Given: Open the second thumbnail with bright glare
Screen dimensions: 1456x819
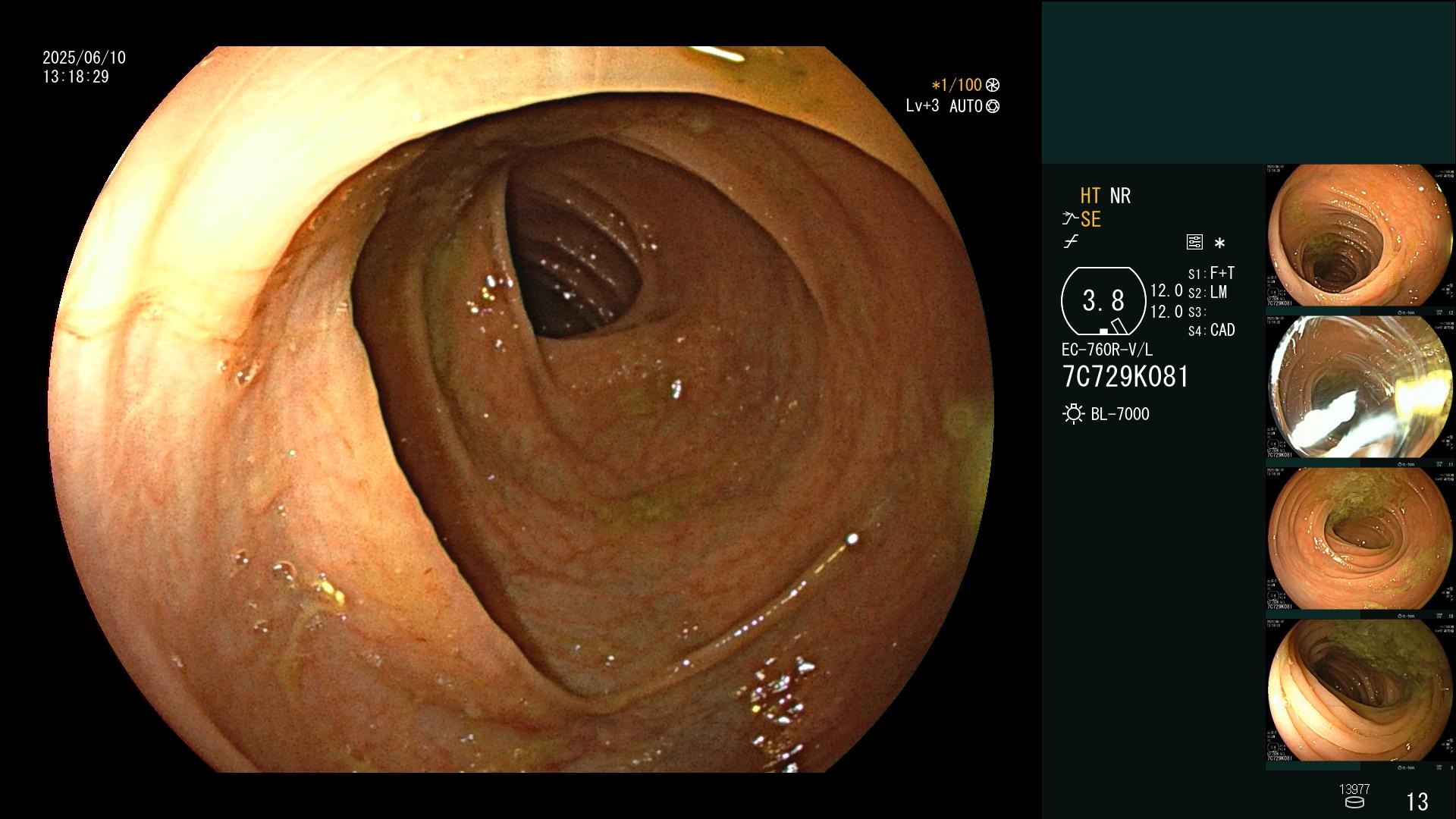Looking at the screenshot, I should point(1360,387).
